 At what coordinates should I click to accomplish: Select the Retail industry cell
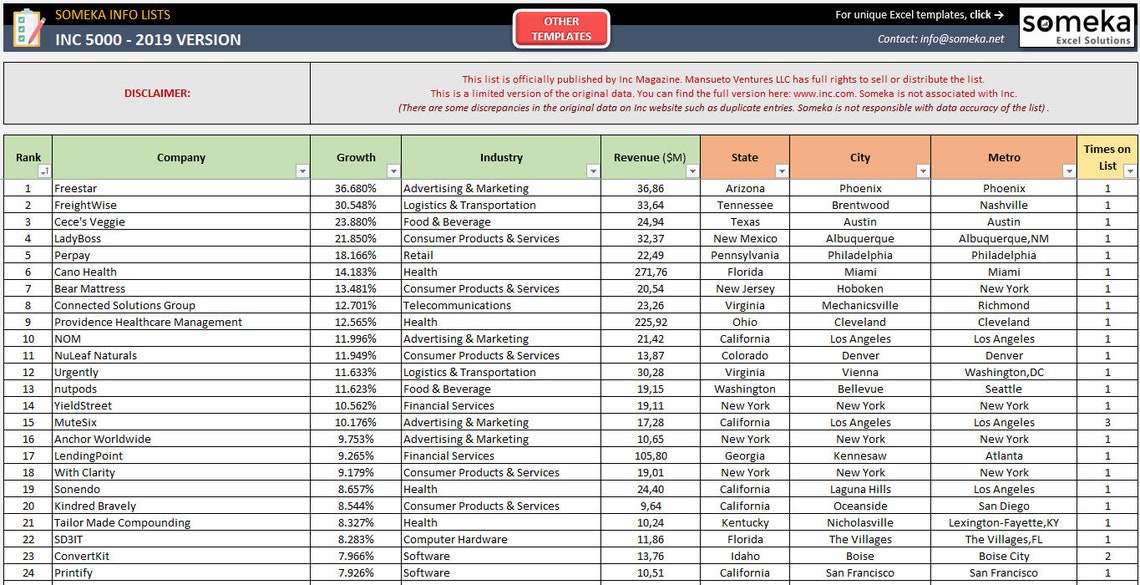pos(501,255)
